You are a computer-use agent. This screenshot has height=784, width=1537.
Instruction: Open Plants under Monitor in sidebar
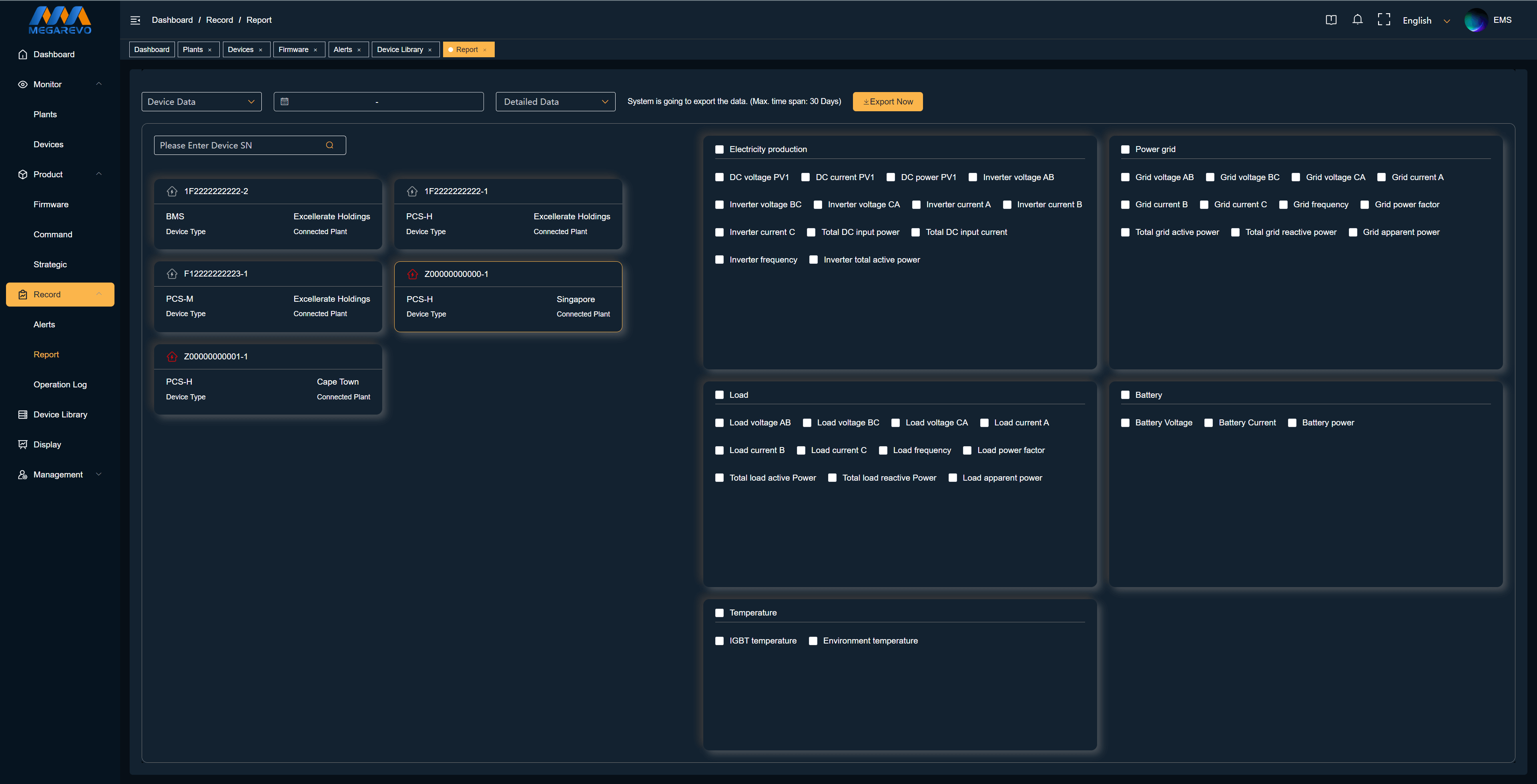click(x=45, y=114)
